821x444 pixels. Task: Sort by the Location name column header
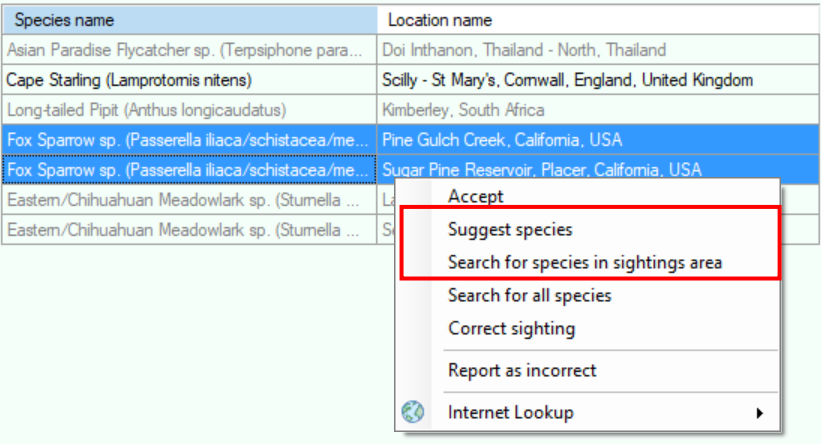click(x=598, y=20)
